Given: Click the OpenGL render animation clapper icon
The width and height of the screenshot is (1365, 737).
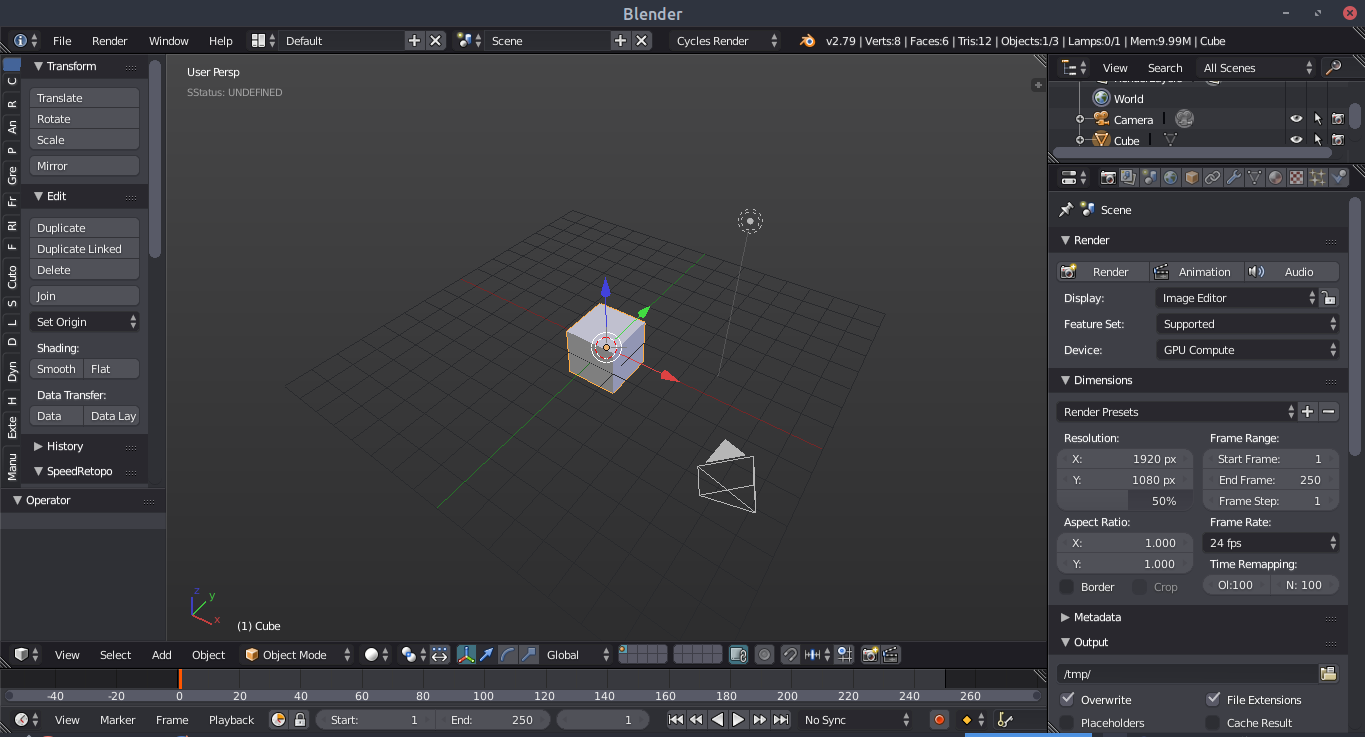Looking at the screenshot, I should 891,655.
